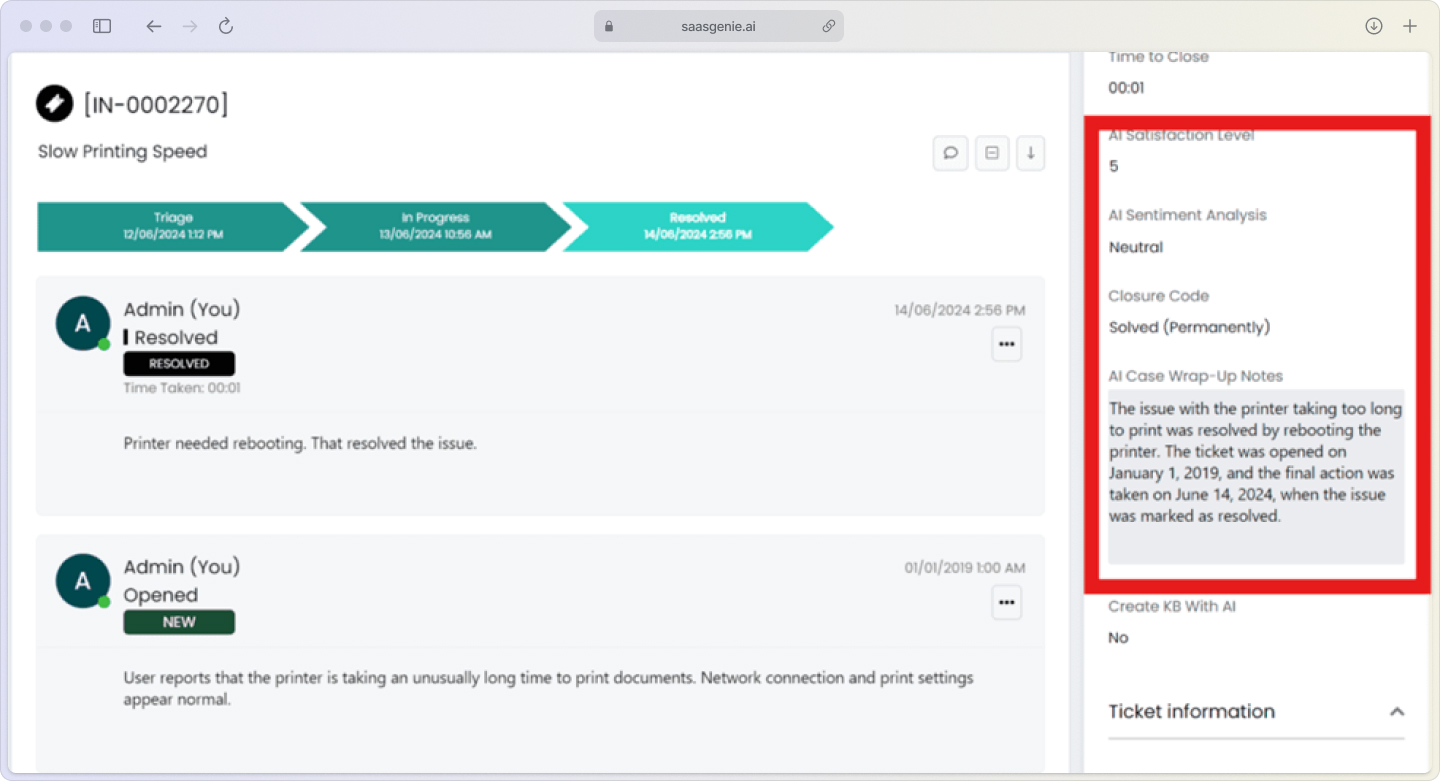Open the conversation bubble icon on the ticket

pyautogui.click(x=950, y=152)
